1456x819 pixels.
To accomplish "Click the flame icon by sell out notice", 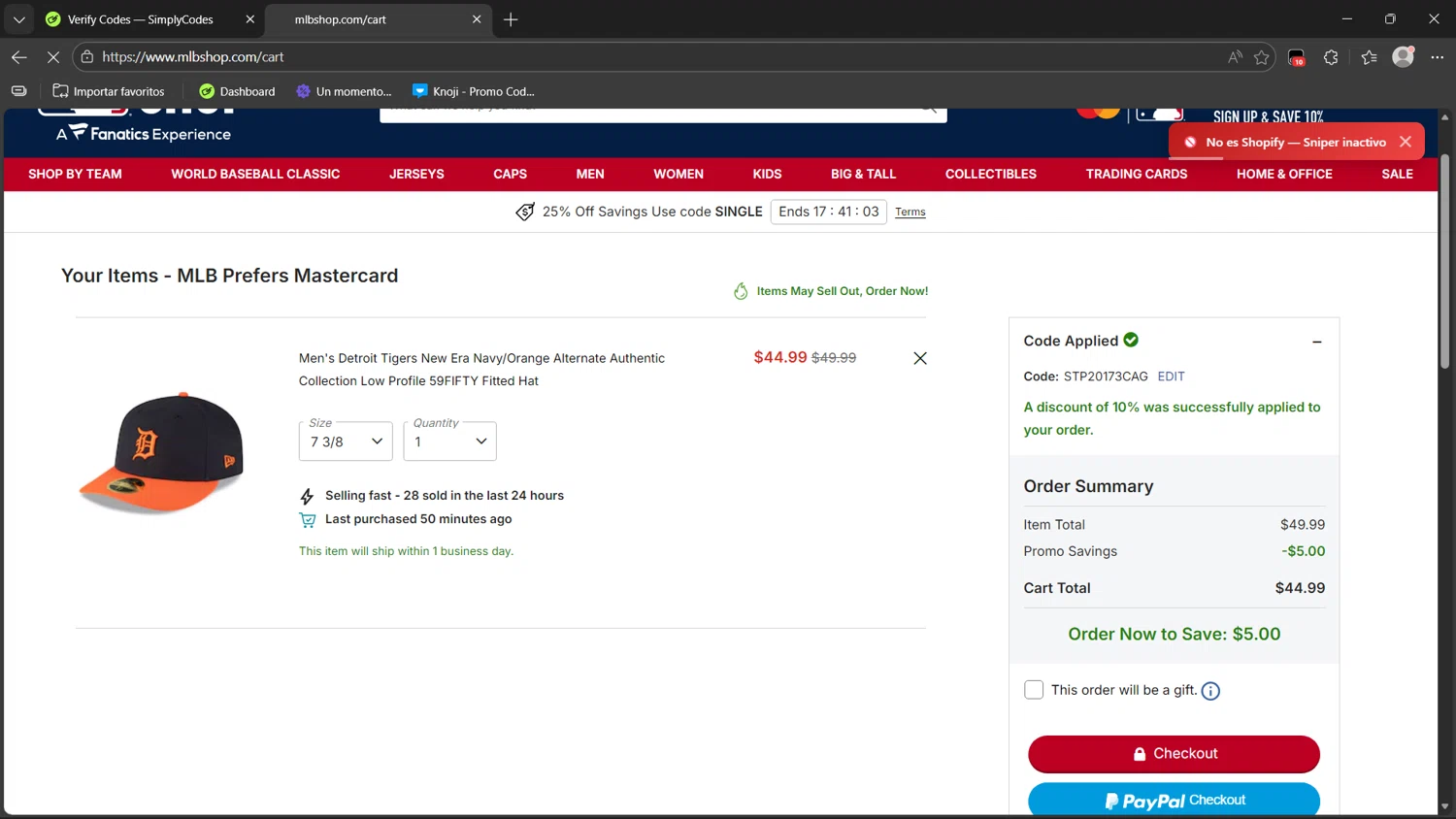I will 741,291.
